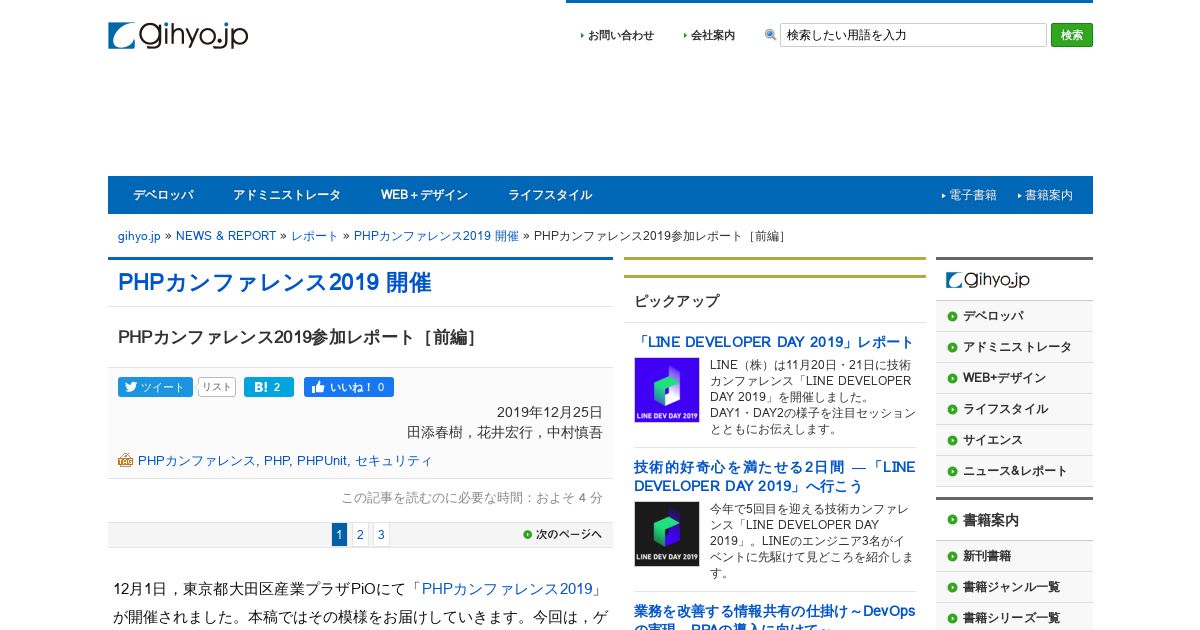Click the PHPカンファレンス tag link
This screenshot has height=630, width=1200.
[197, 460]
